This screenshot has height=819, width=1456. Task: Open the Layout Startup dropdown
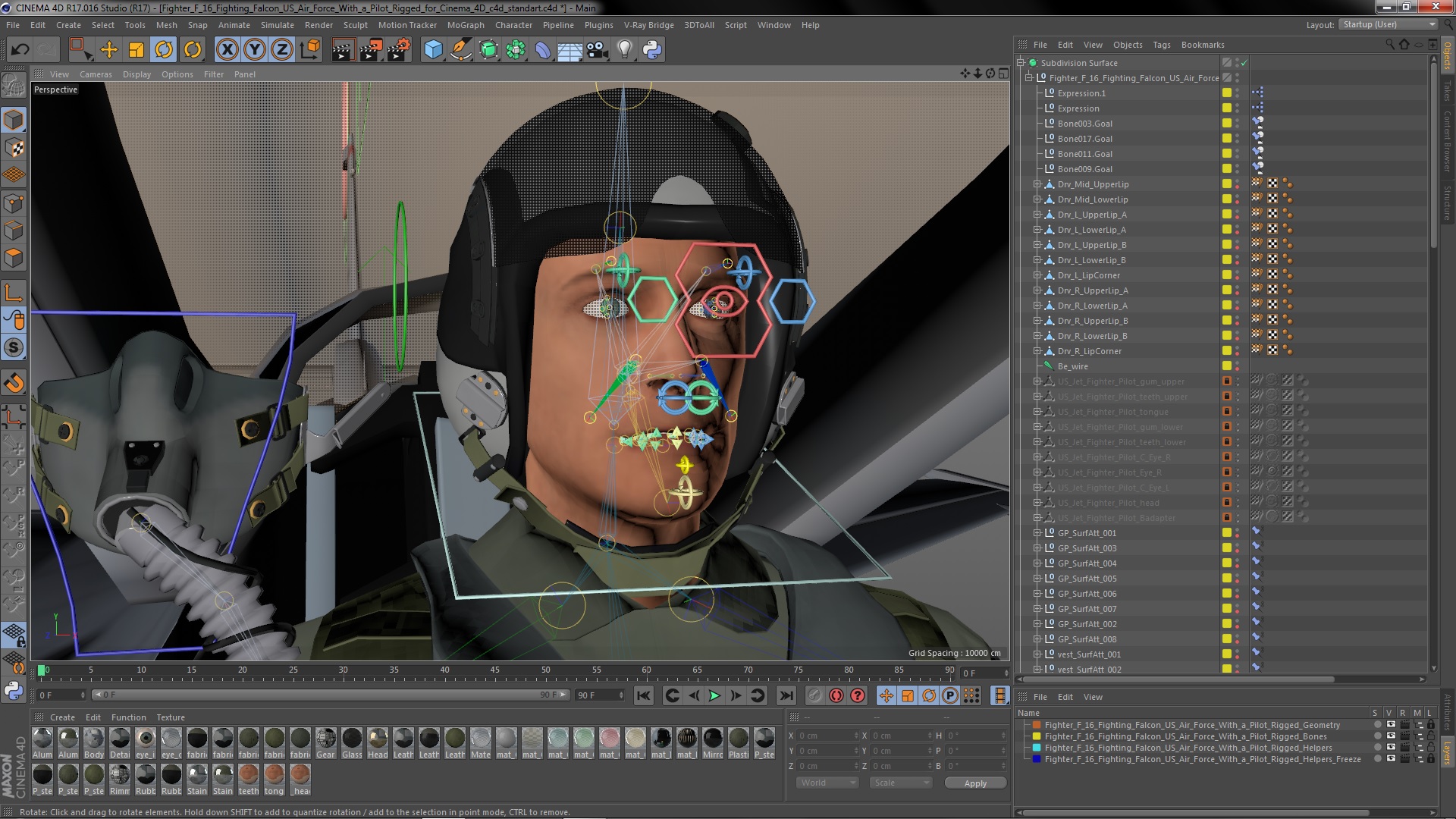coord(1388,24)
